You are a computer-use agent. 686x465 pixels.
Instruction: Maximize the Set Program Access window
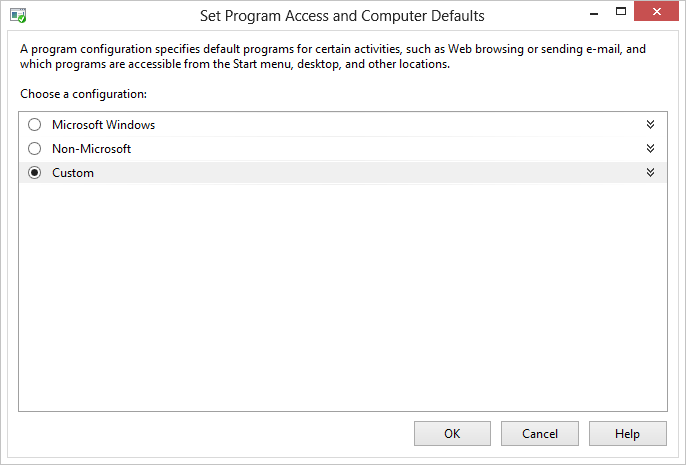click(x=620, y=14)
